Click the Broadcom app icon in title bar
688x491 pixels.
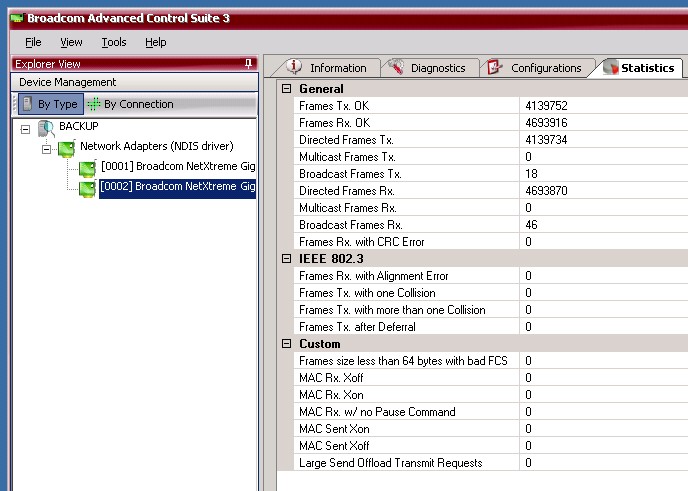[17, 18]
